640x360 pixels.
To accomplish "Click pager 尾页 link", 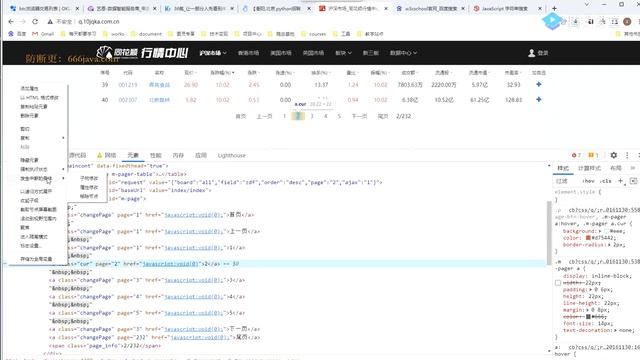I will 383,116.
